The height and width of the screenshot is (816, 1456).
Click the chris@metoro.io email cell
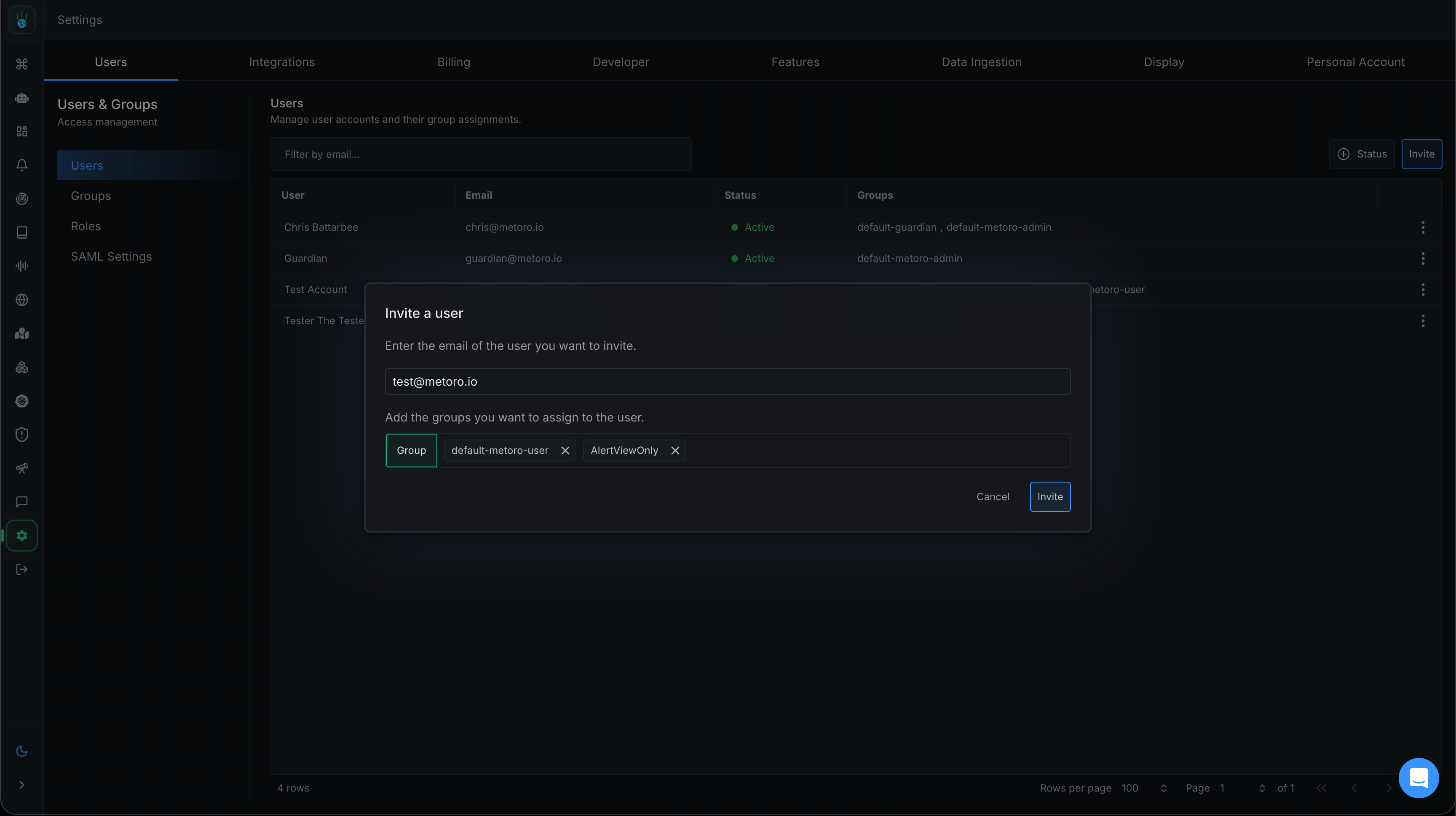[x=504, y=227]
